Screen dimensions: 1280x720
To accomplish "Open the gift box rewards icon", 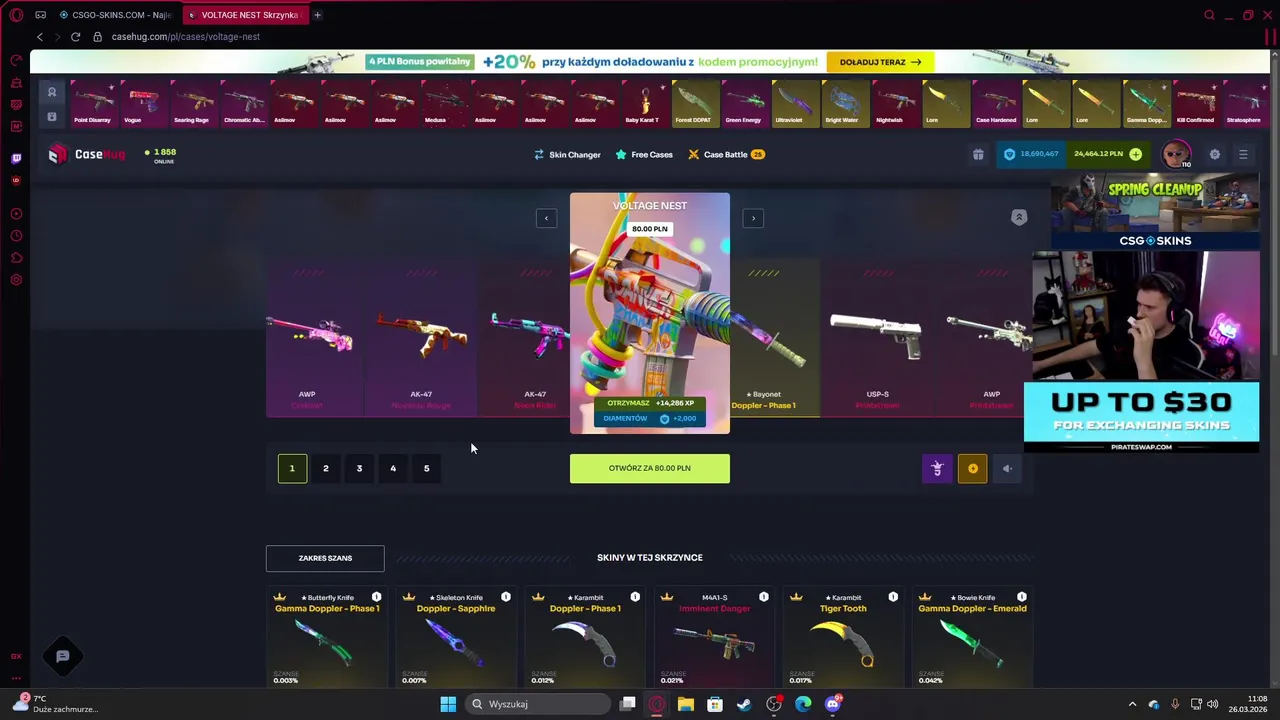I will click(978, 154).
